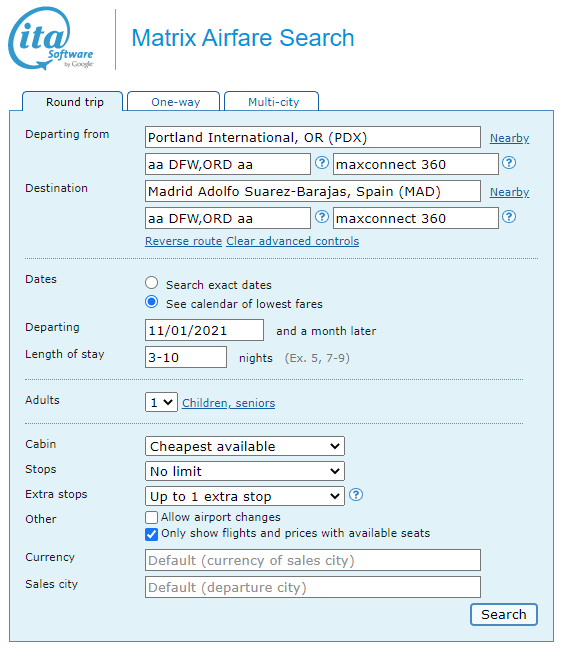Enable Allow airport changes checkbox

[x=151, y=517]
